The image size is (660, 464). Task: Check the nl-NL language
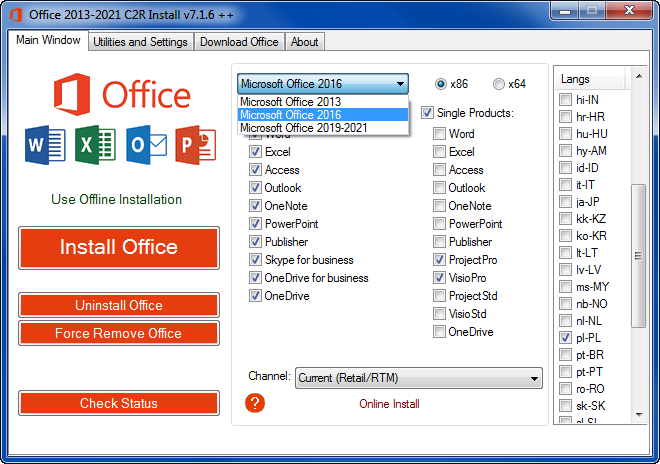tap(565, 321)
